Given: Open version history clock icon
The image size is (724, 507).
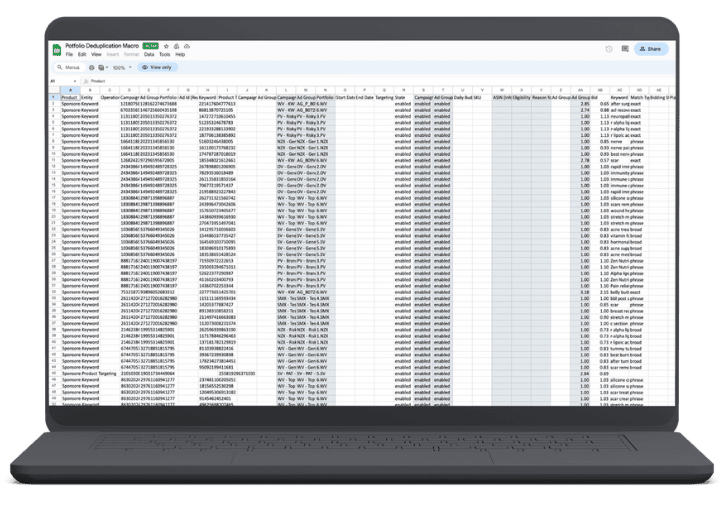Looking at the screenshot, I should pyautogui.click(x=609, y=48).
